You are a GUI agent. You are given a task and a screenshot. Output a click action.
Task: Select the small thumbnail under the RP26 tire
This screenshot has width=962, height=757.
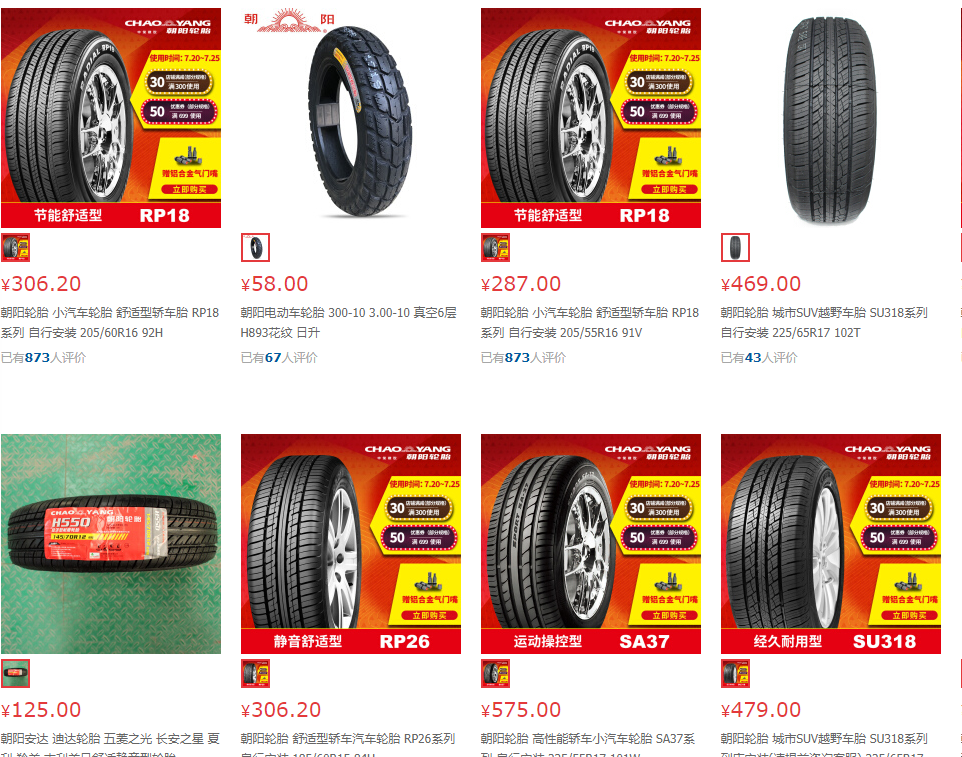(x=255, y=674)
